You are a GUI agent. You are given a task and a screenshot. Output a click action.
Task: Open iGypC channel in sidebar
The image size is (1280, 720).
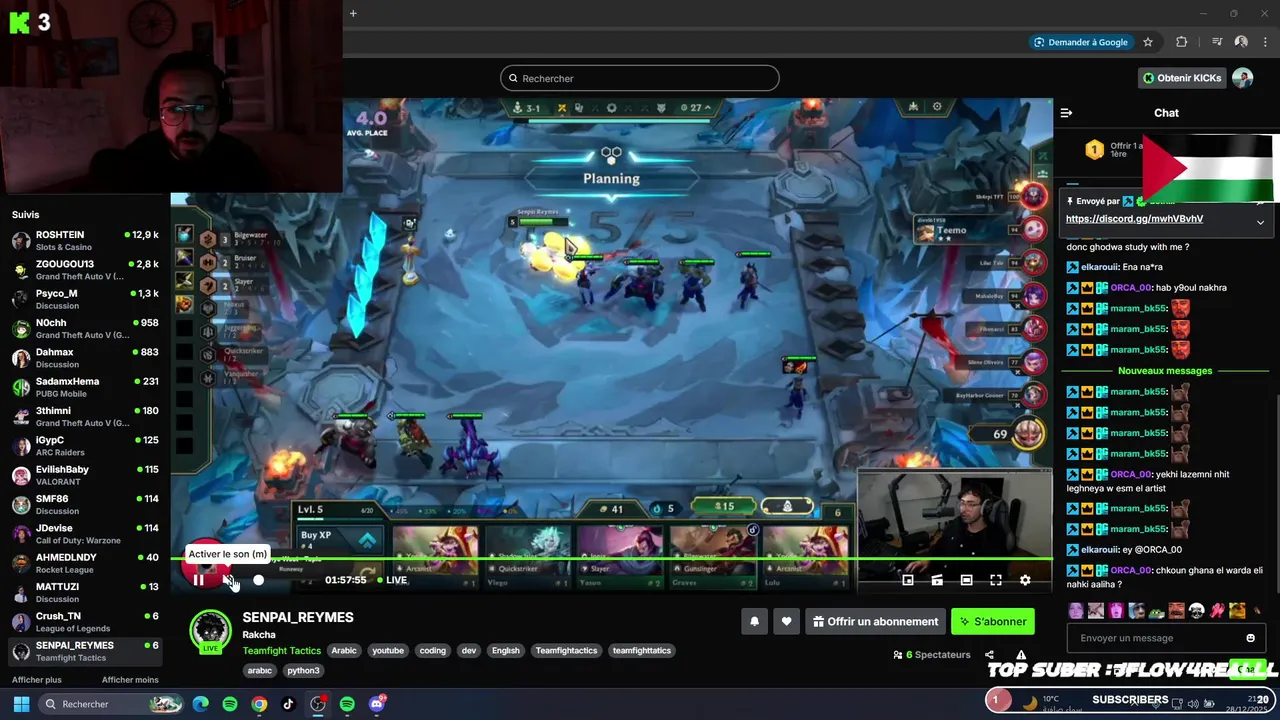[x=85, y=446]
